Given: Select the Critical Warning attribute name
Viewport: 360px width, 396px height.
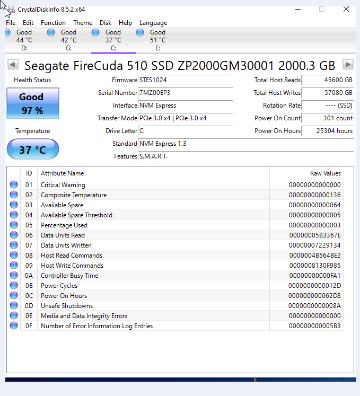Looking at the screenshot, I should (63, 185).
